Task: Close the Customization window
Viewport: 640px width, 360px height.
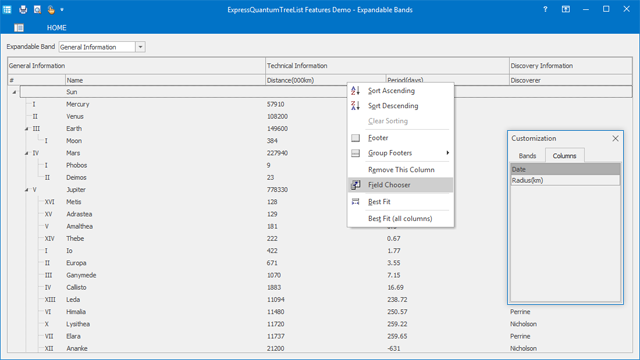Action: coord(615,139)
